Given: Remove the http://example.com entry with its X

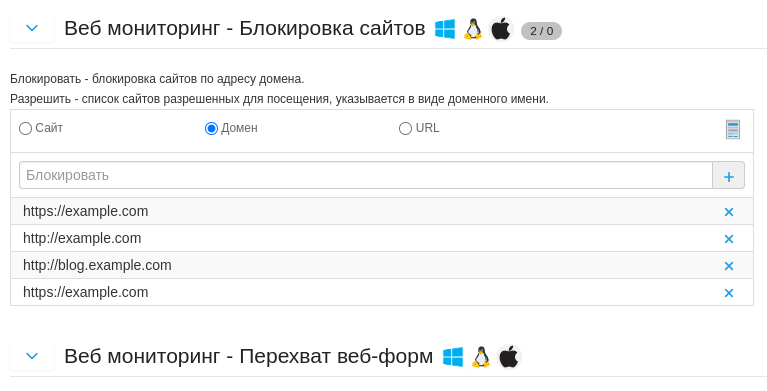Looking at the screenshot, I should [729, 239].
